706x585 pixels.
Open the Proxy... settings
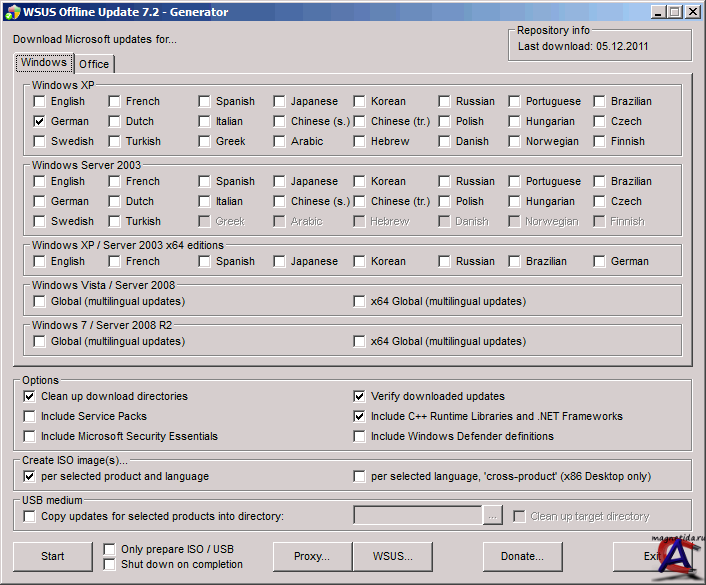point(312,556)
